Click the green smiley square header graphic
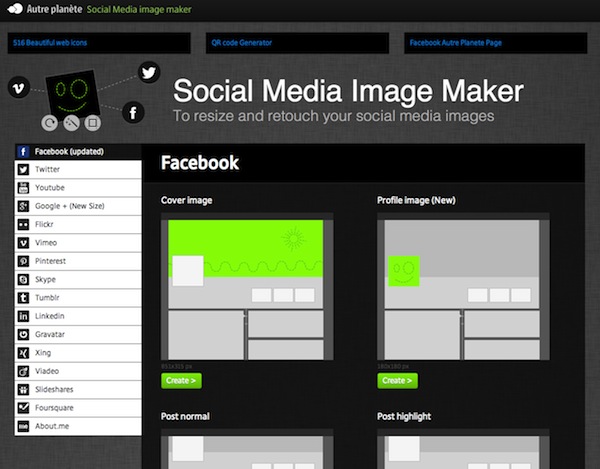 pyautogui.click(x=73, y=94)
